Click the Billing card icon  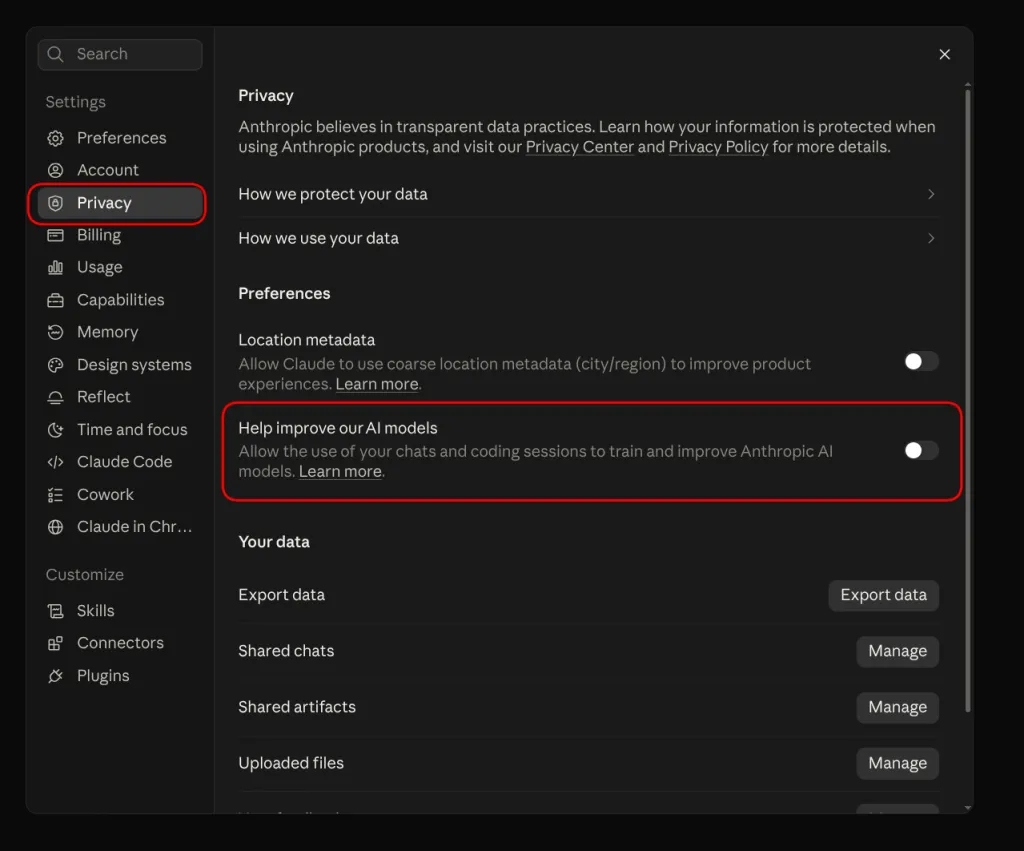coord(56,235)
